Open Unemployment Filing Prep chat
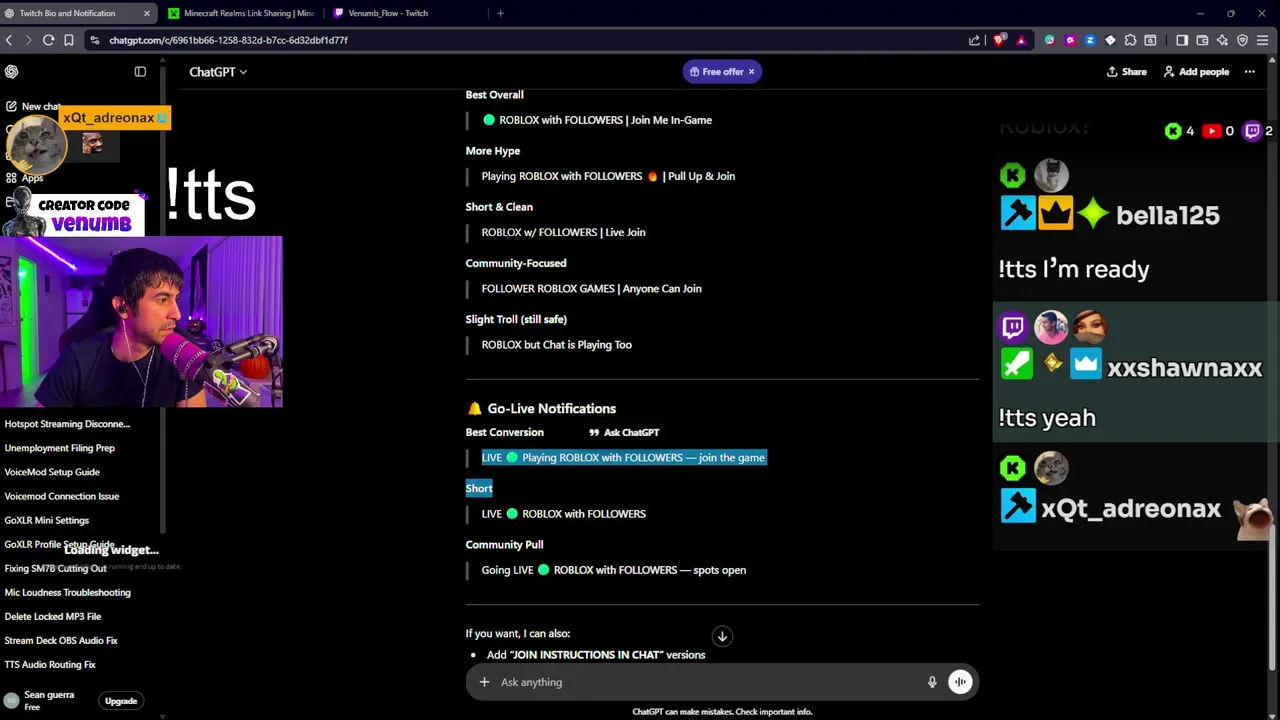This screenshot has height=720, width=1280. click(x=60, y=448)
